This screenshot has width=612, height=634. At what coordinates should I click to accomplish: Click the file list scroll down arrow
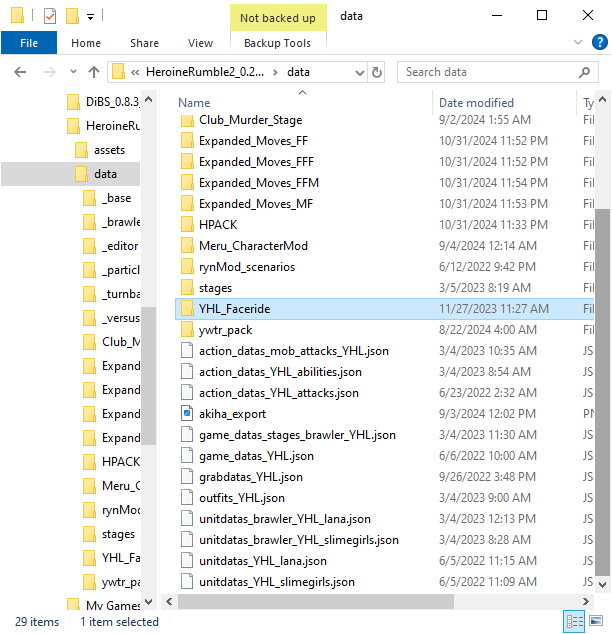click(x=602, y=585)
